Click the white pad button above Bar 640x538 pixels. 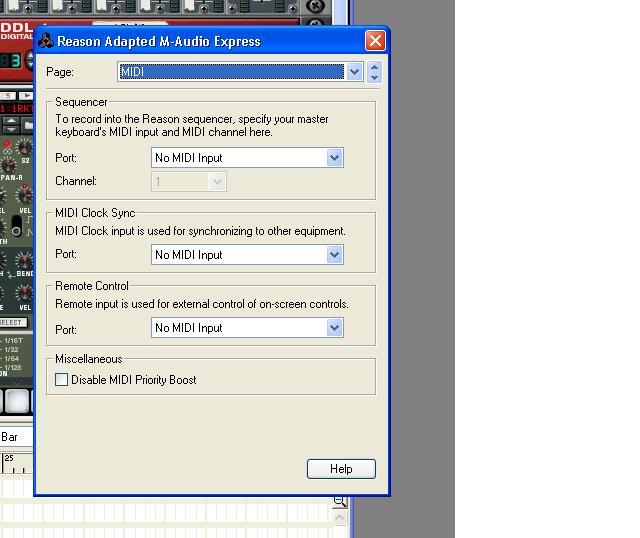pos(17,401)
